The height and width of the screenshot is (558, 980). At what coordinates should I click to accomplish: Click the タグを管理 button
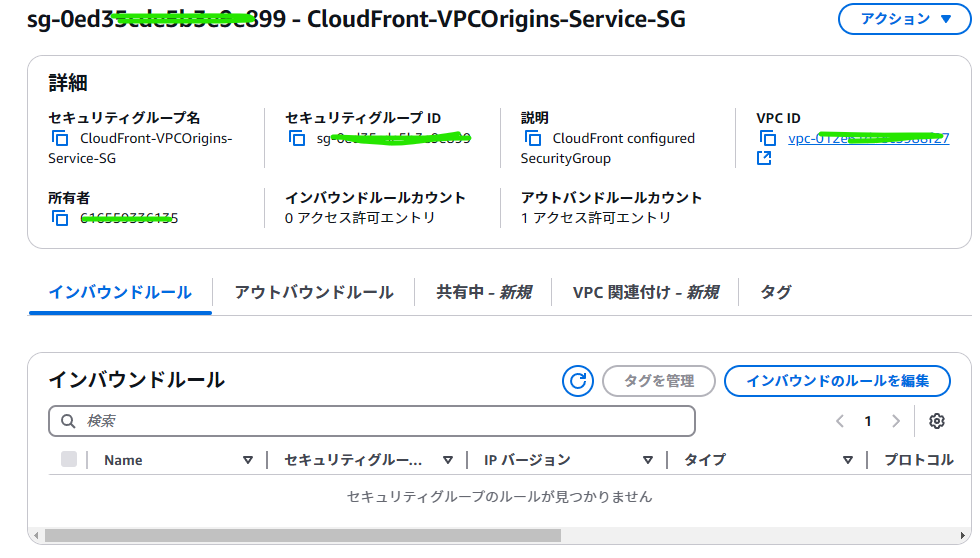click(x=659, y=381)
